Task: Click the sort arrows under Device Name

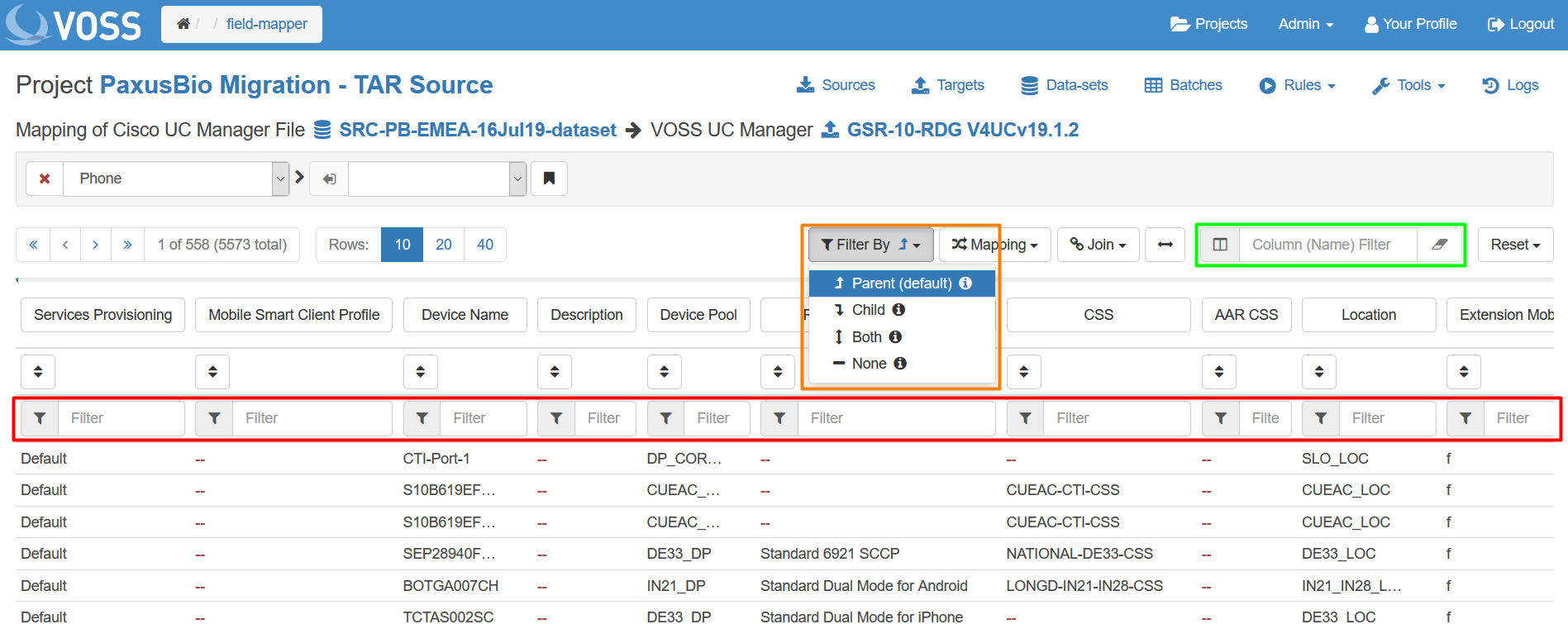Action: pos(421,372)
